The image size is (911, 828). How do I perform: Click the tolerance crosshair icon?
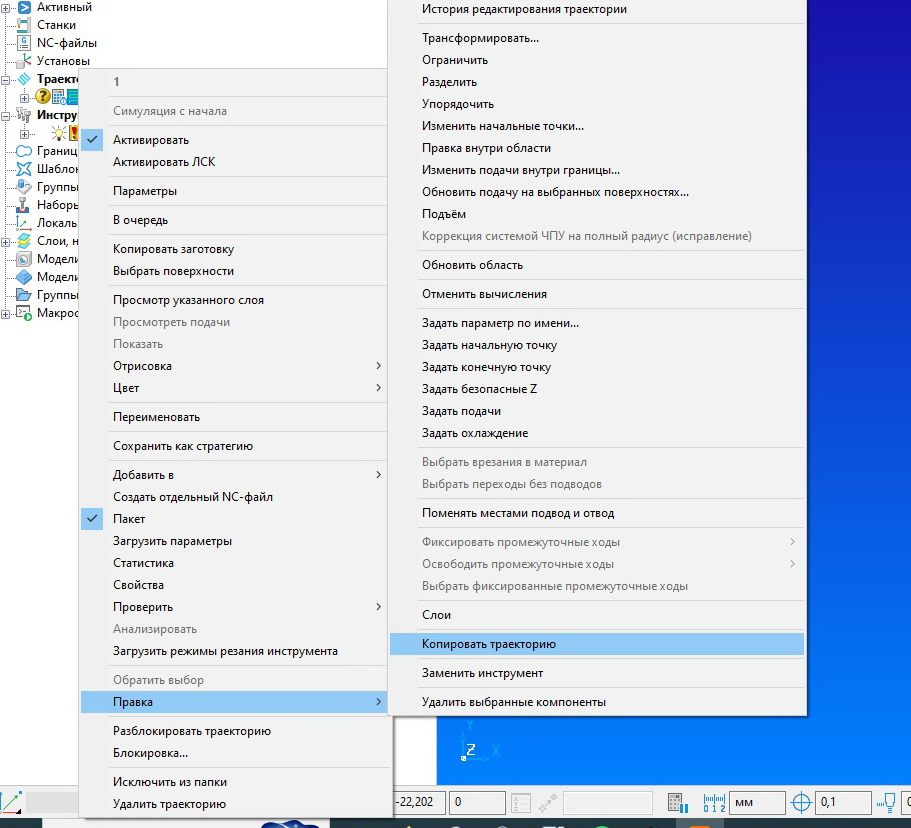(801, 803)
